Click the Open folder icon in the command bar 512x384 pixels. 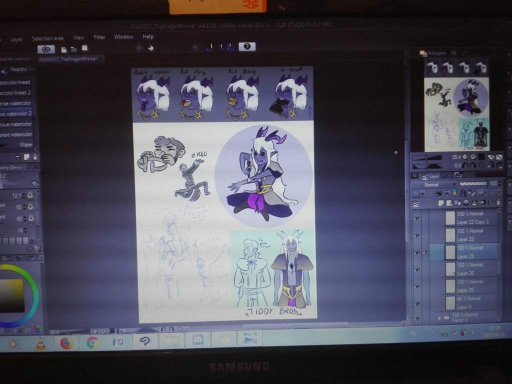74,50
